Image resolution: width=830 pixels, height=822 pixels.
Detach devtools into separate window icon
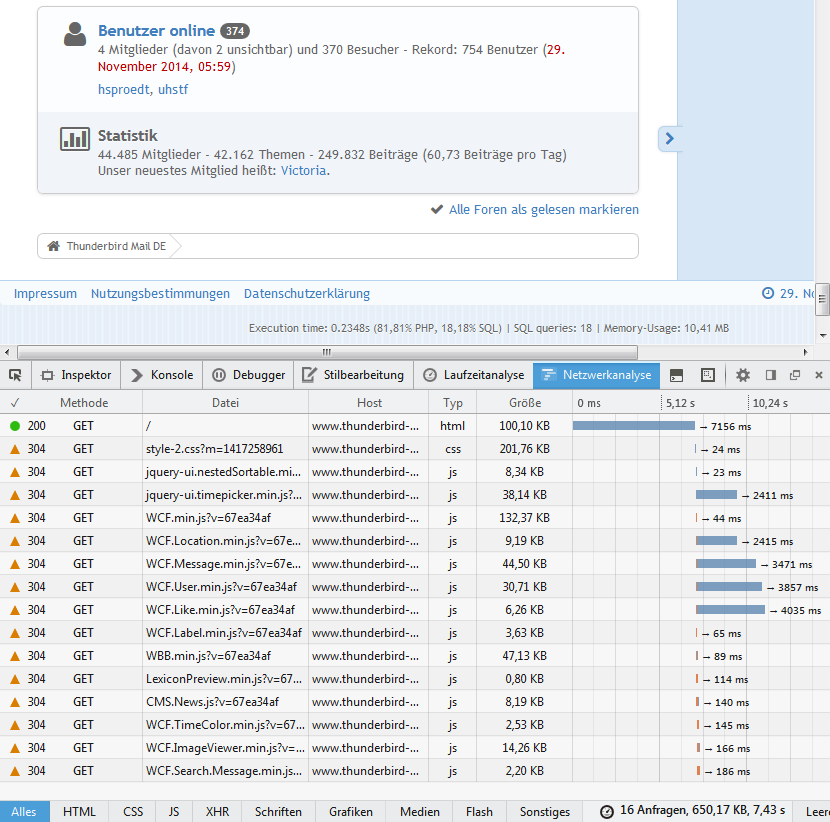click(x=795, y=375)
